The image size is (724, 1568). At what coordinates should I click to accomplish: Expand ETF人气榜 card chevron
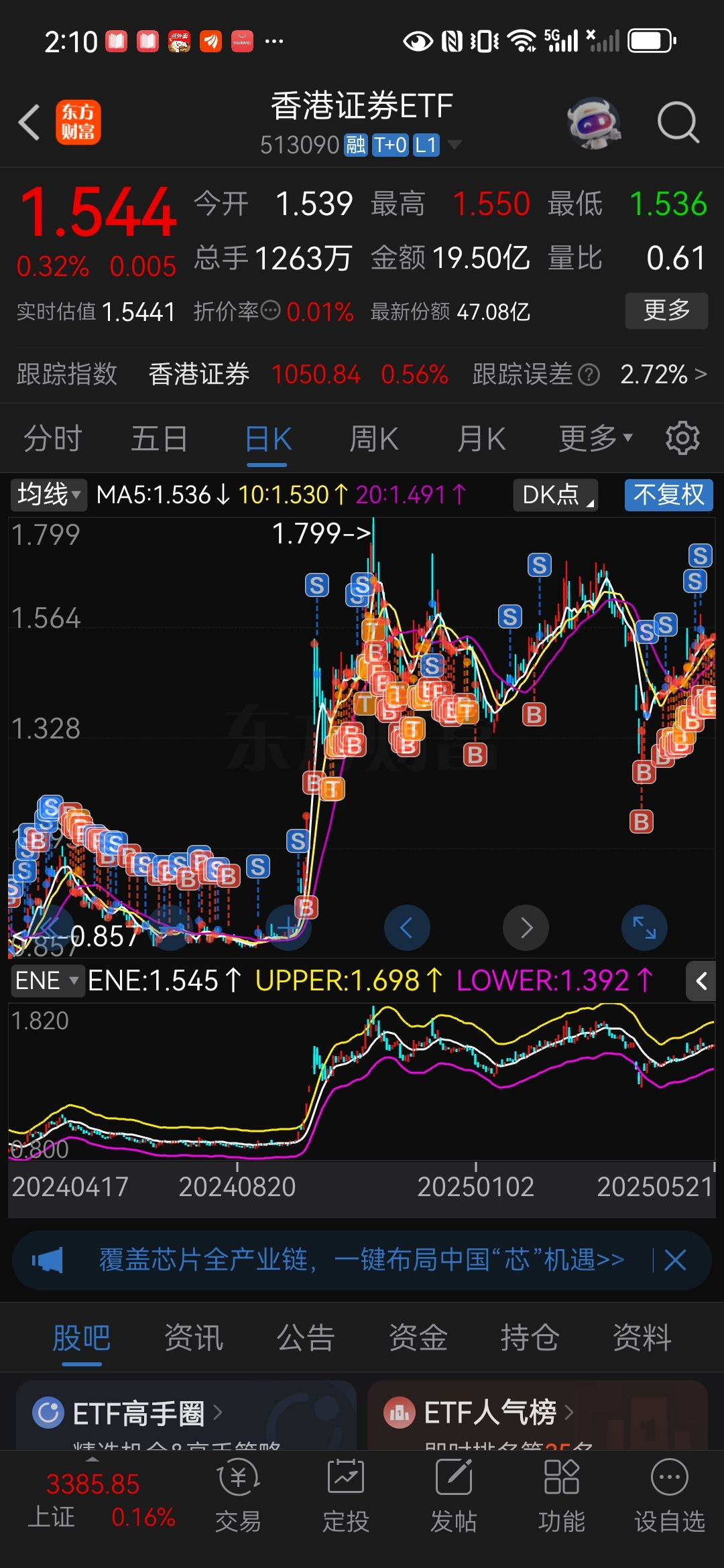pos(569,1413)
